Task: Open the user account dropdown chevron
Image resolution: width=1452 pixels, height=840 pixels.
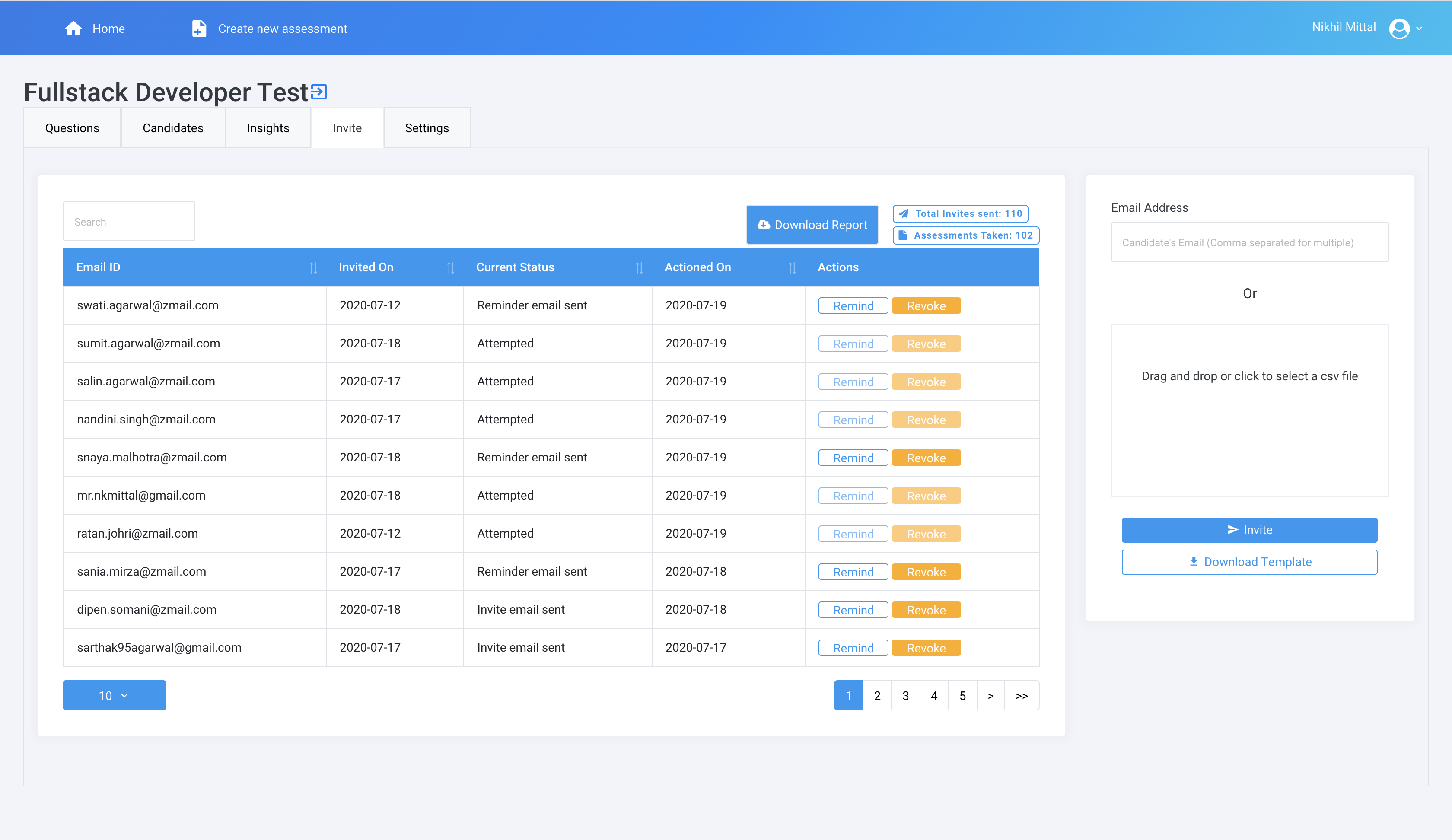Action: pos(1419,28)
